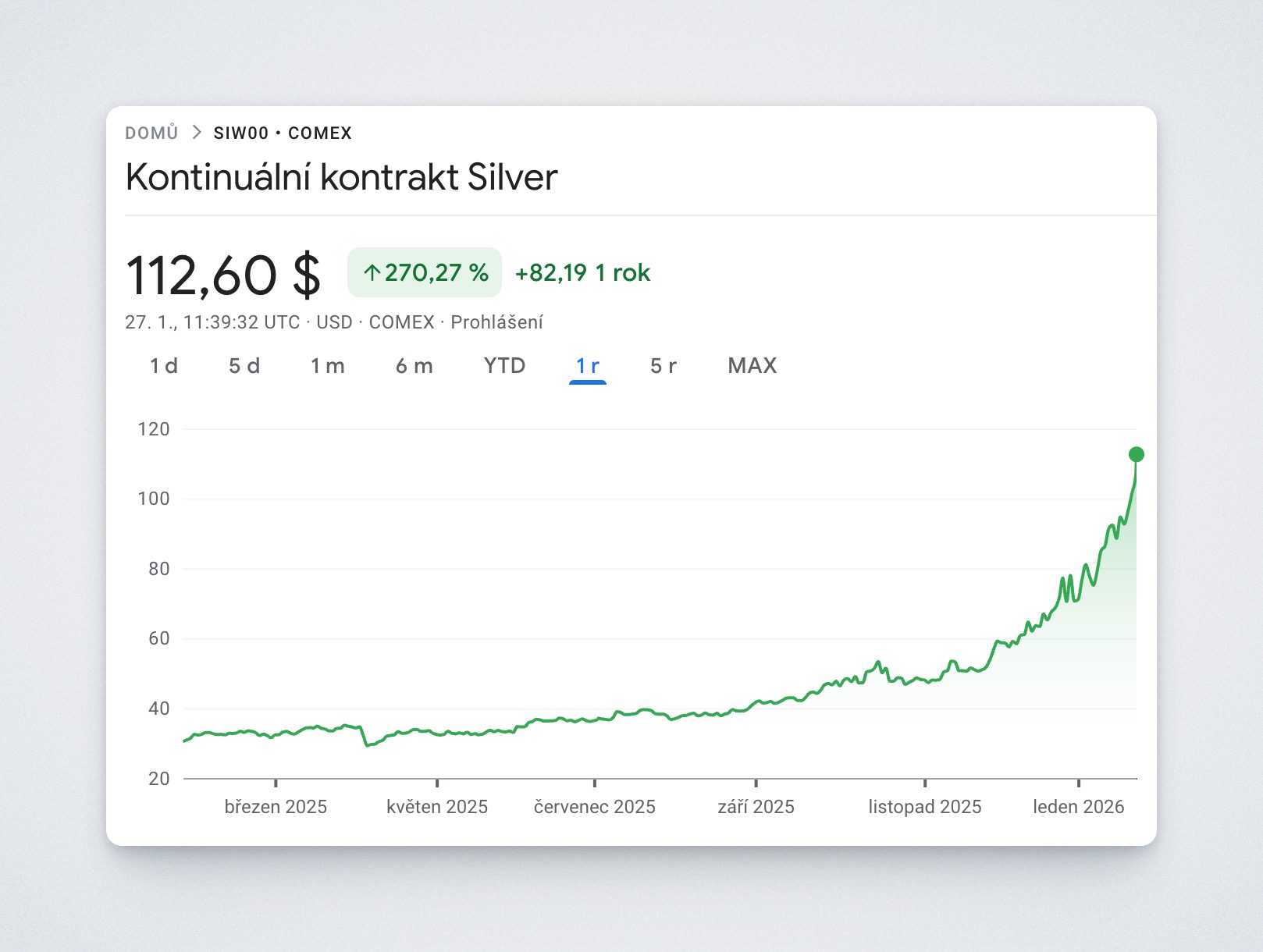
Task: Show the MAX time range
Action: click(752, 366)
